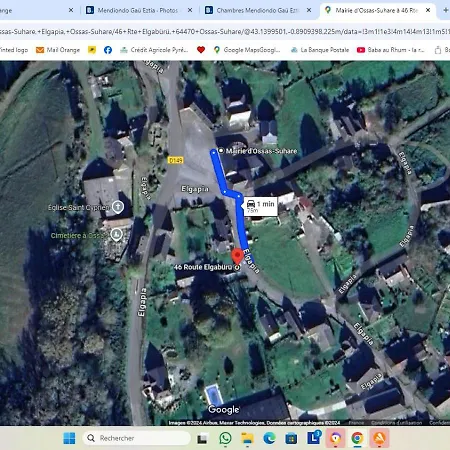Launch Google Chrome from the taskbar
The image size is (450, 450).
tap(357, 438)
